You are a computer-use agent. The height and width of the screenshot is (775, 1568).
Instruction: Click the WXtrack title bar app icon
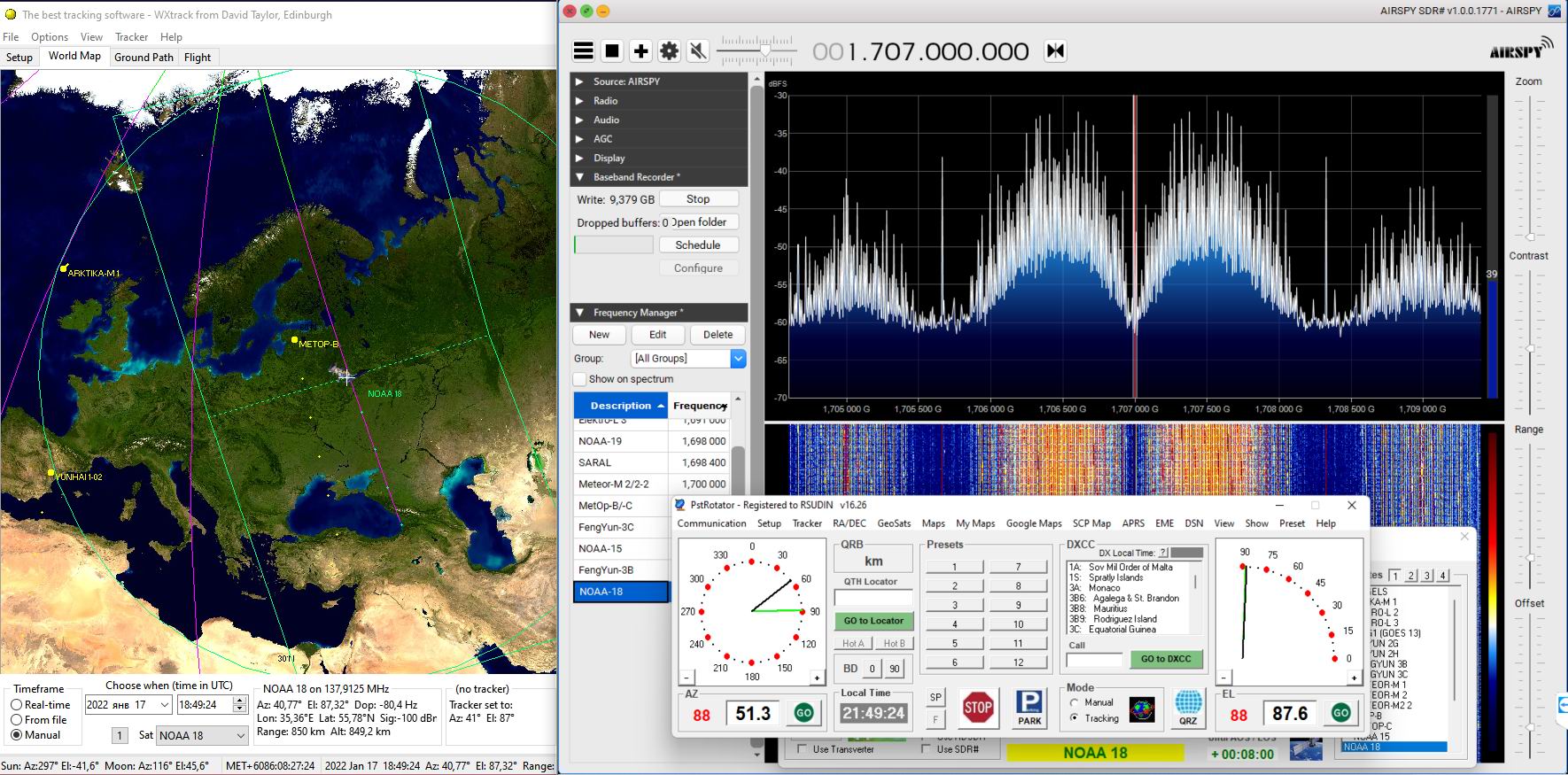11,14
